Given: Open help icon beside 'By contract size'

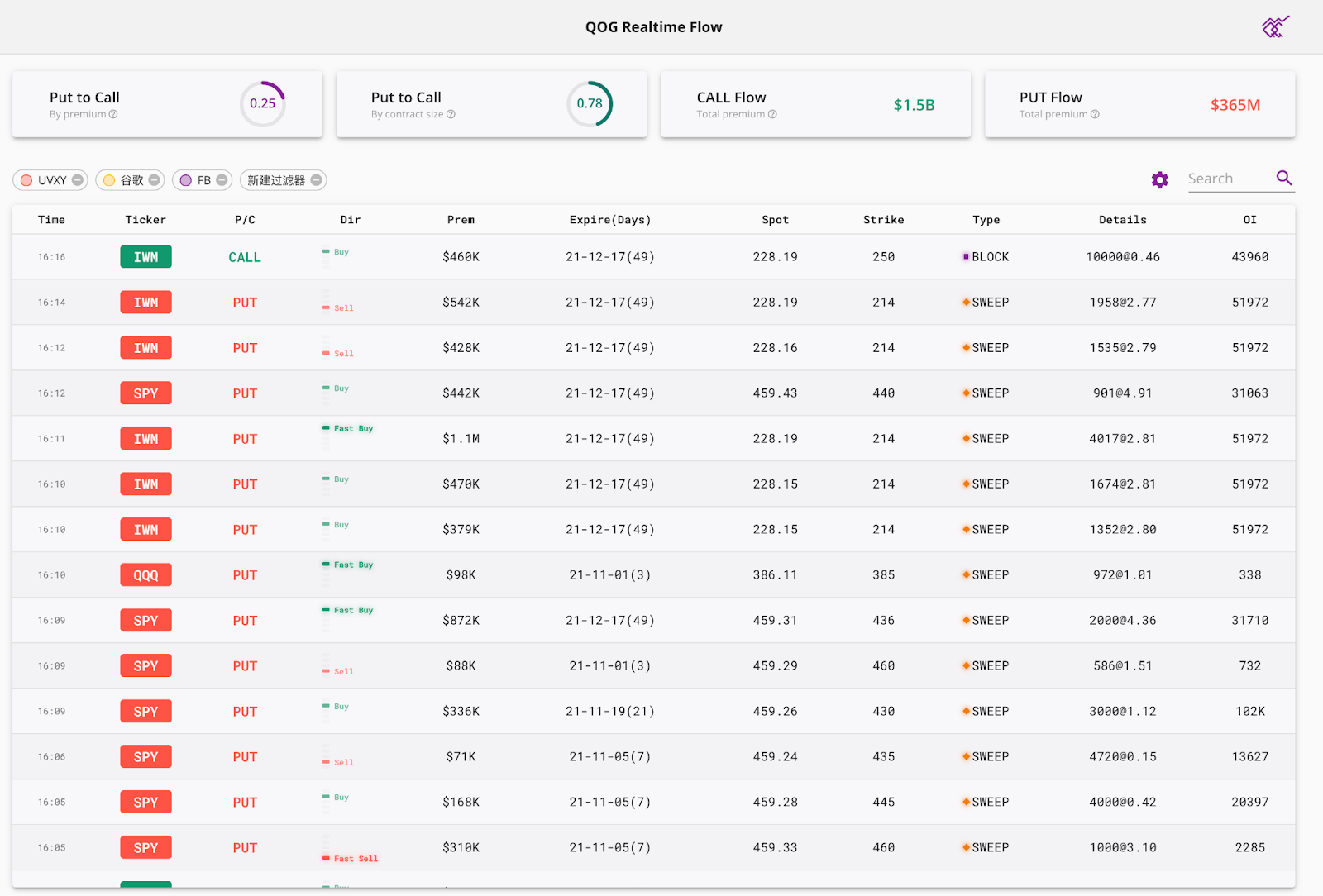Looking at the screenshot, I should [451, 115].
